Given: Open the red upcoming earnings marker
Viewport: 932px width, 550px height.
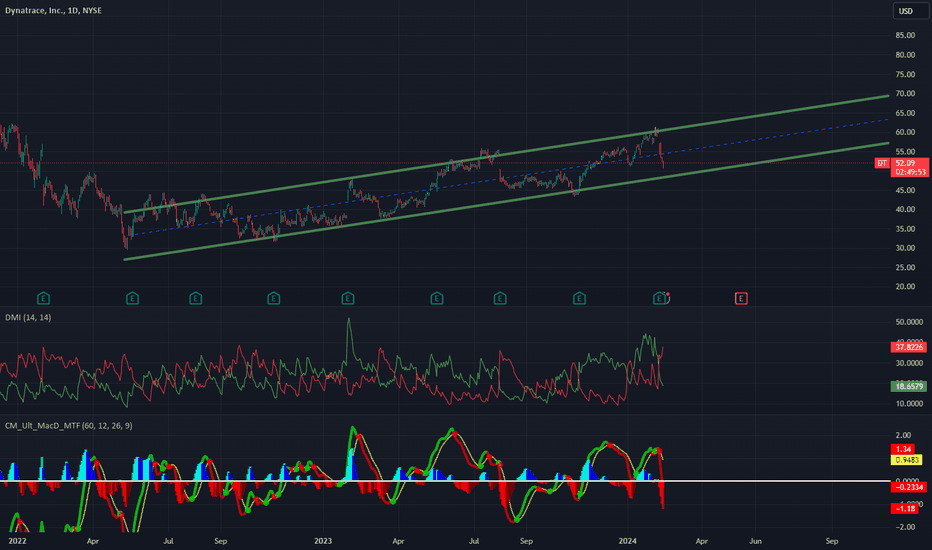Looking at the screenshot, I should pos(741,298).
